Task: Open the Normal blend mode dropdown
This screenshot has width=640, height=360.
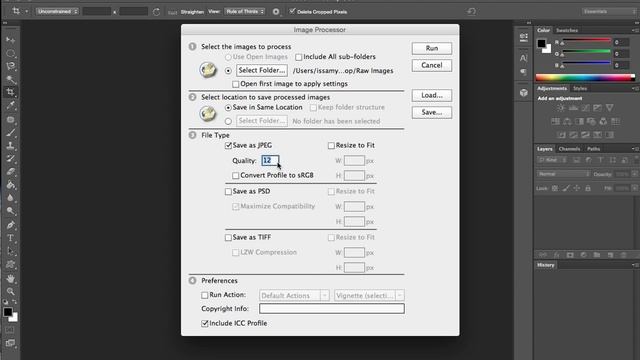Action: 564,174
